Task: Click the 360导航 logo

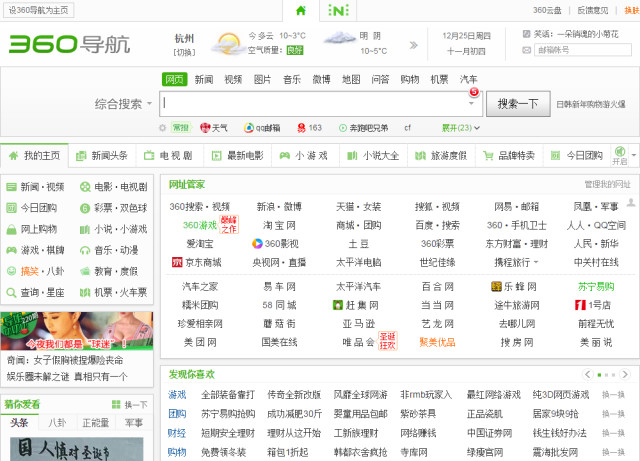Action: tap(69, 44)
